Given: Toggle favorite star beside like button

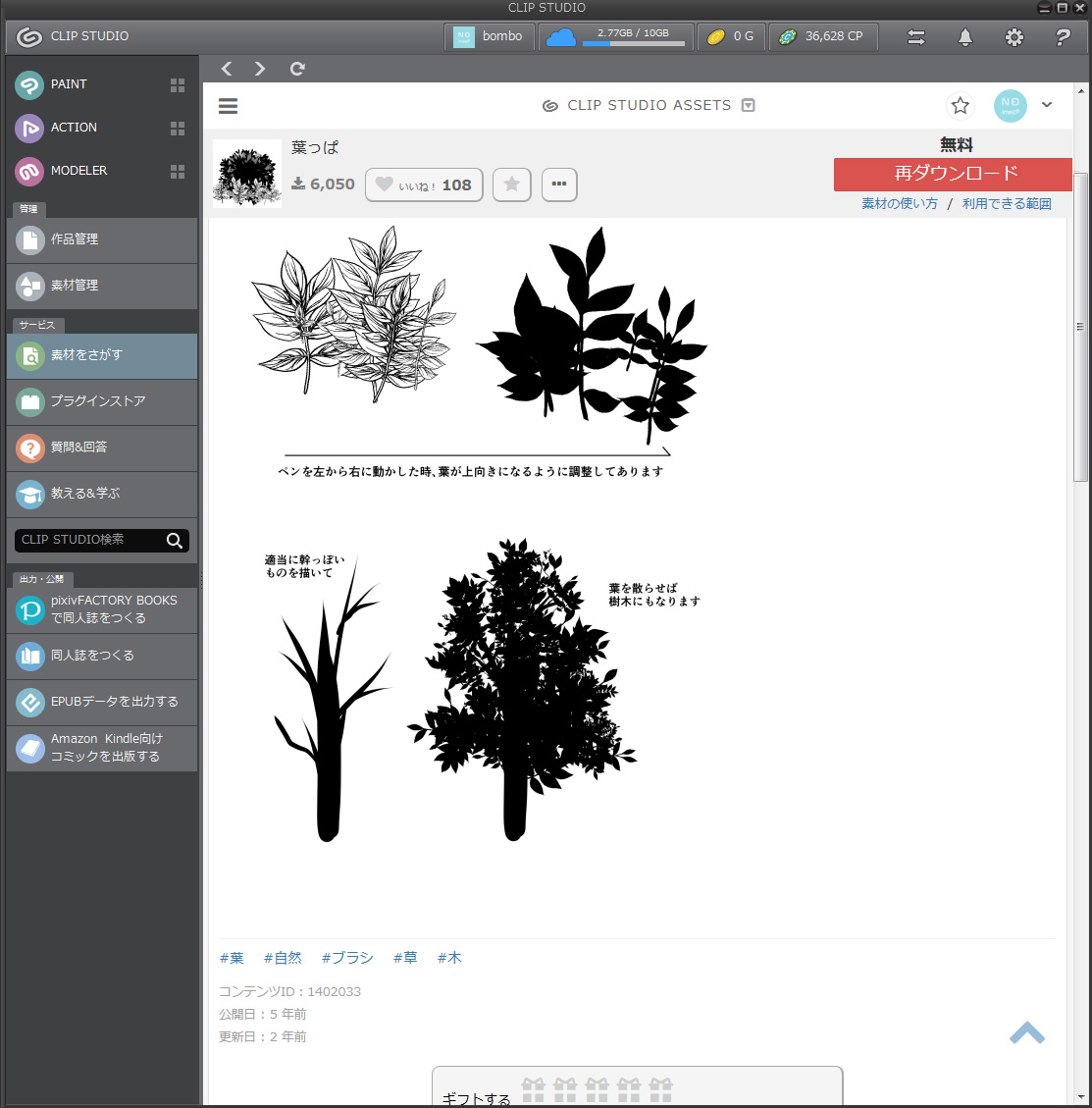Looking at the screenshot, I should pos(511,185).
